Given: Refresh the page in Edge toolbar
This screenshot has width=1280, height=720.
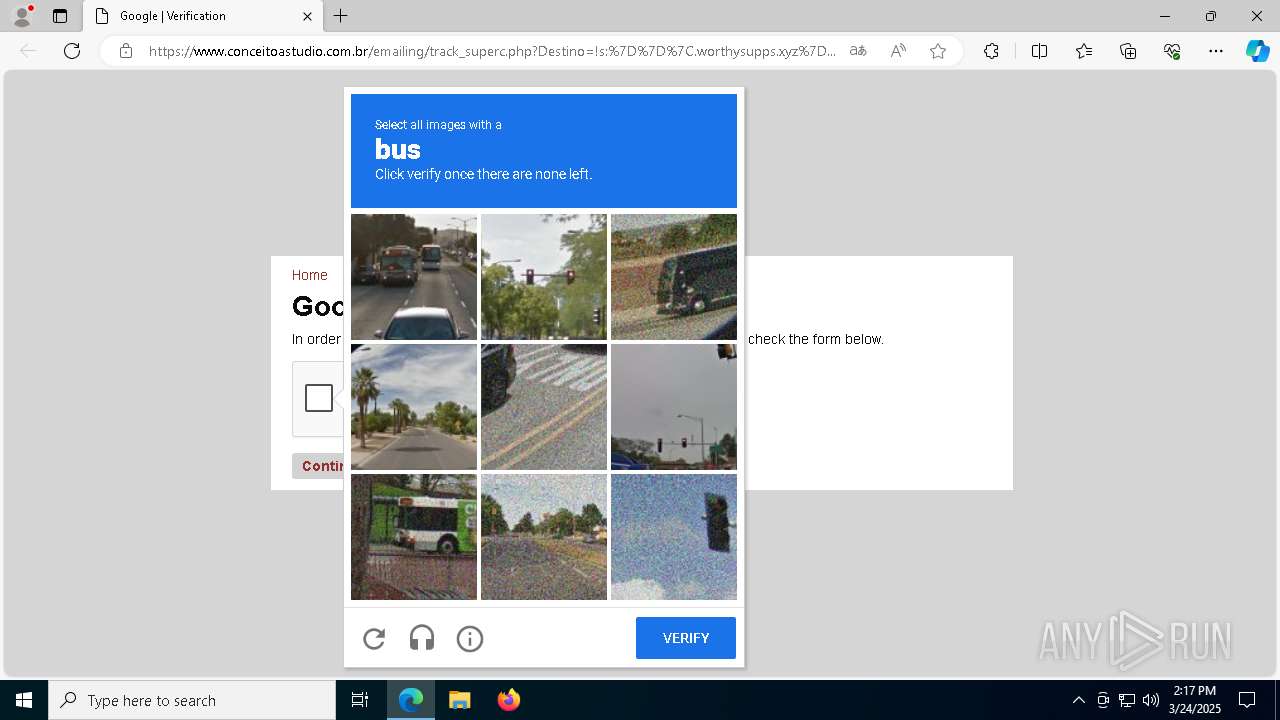Looking at the screenshot, I should 72,51.
